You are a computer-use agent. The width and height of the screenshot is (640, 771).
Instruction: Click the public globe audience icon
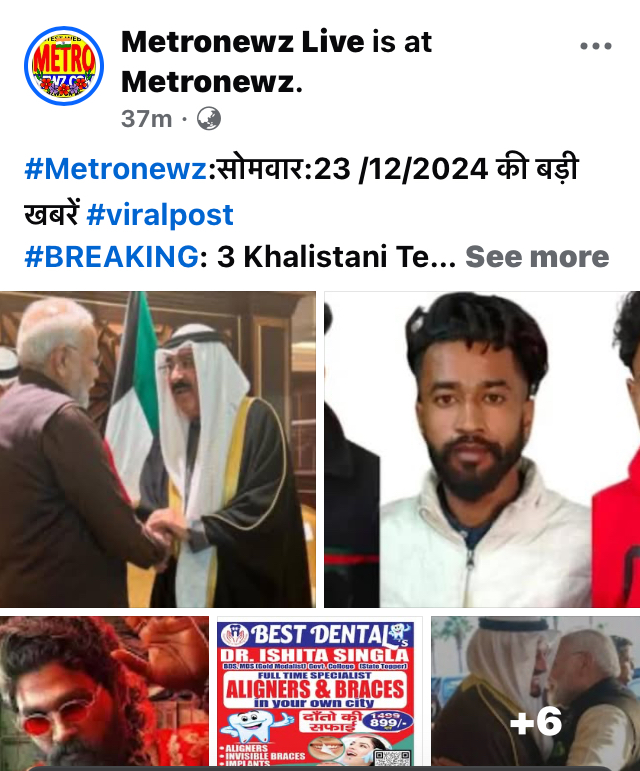[x=209, y=119]
